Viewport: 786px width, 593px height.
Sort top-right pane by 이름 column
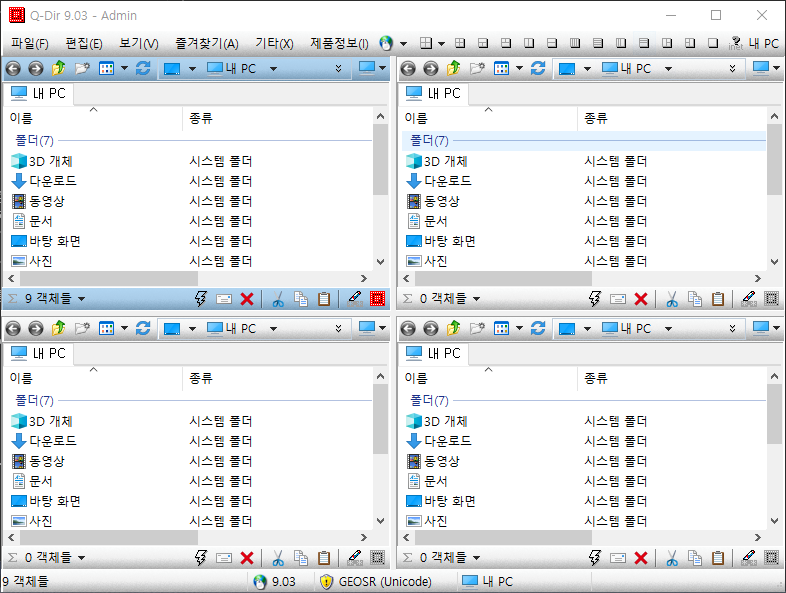pyautogui.click(x=488, y=118)
